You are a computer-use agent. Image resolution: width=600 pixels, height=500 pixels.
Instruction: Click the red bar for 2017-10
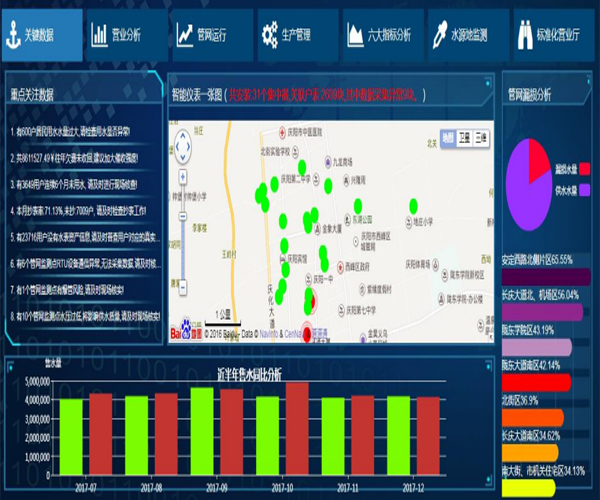[297, 429]
